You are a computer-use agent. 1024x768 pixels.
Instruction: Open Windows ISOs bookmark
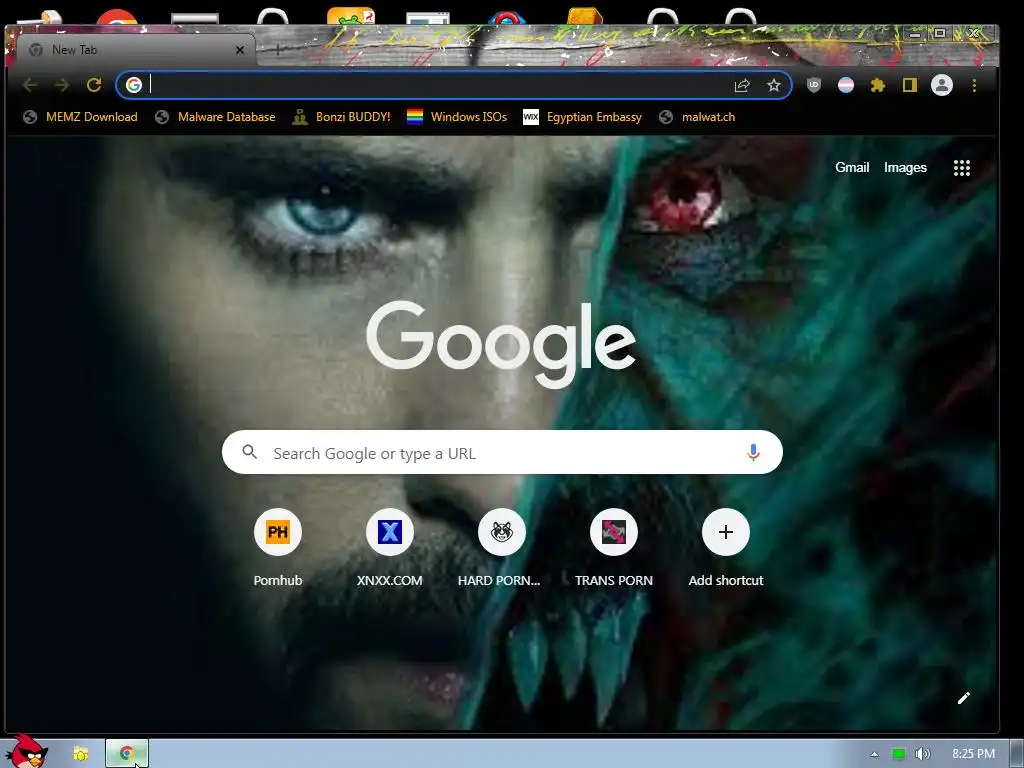point(456,117)
